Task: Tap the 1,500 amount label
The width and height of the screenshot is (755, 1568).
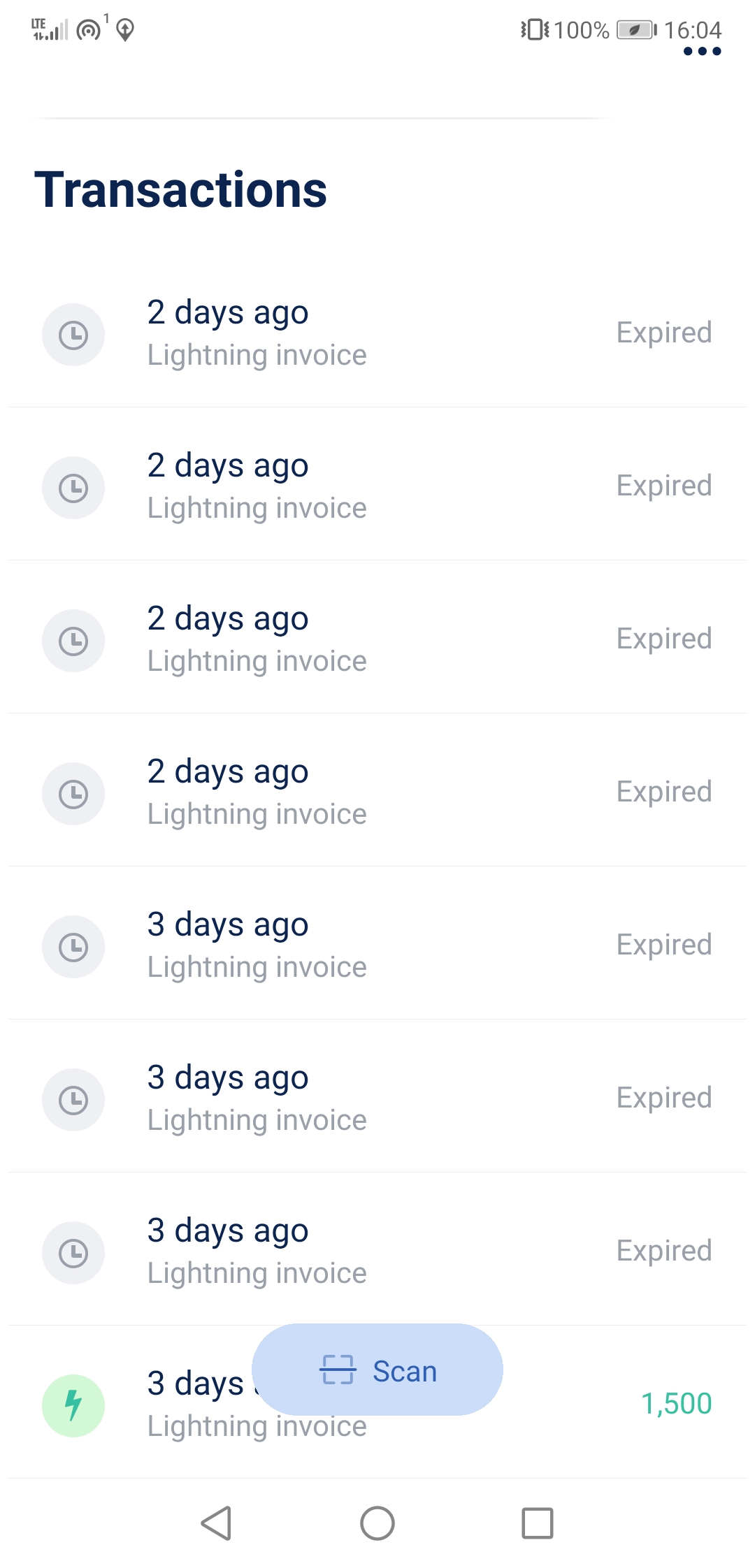Action: [x=676, y=1404]
